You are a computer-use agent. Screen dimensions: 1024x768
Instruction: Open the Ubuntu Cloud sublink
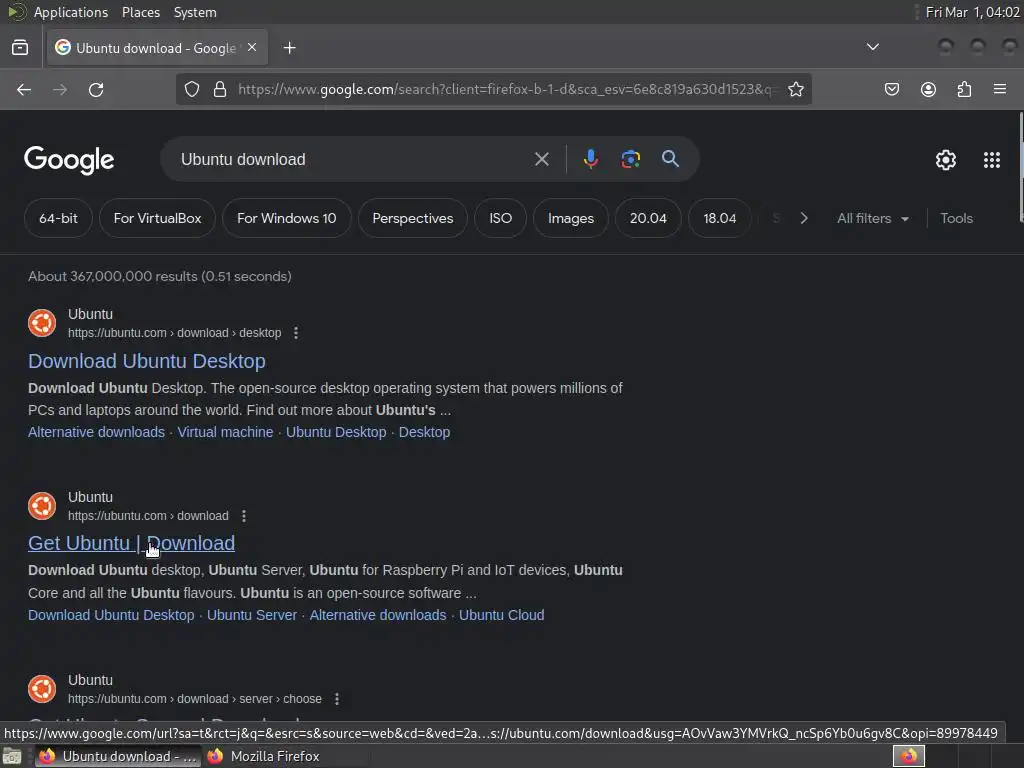[x=502, y=615]
